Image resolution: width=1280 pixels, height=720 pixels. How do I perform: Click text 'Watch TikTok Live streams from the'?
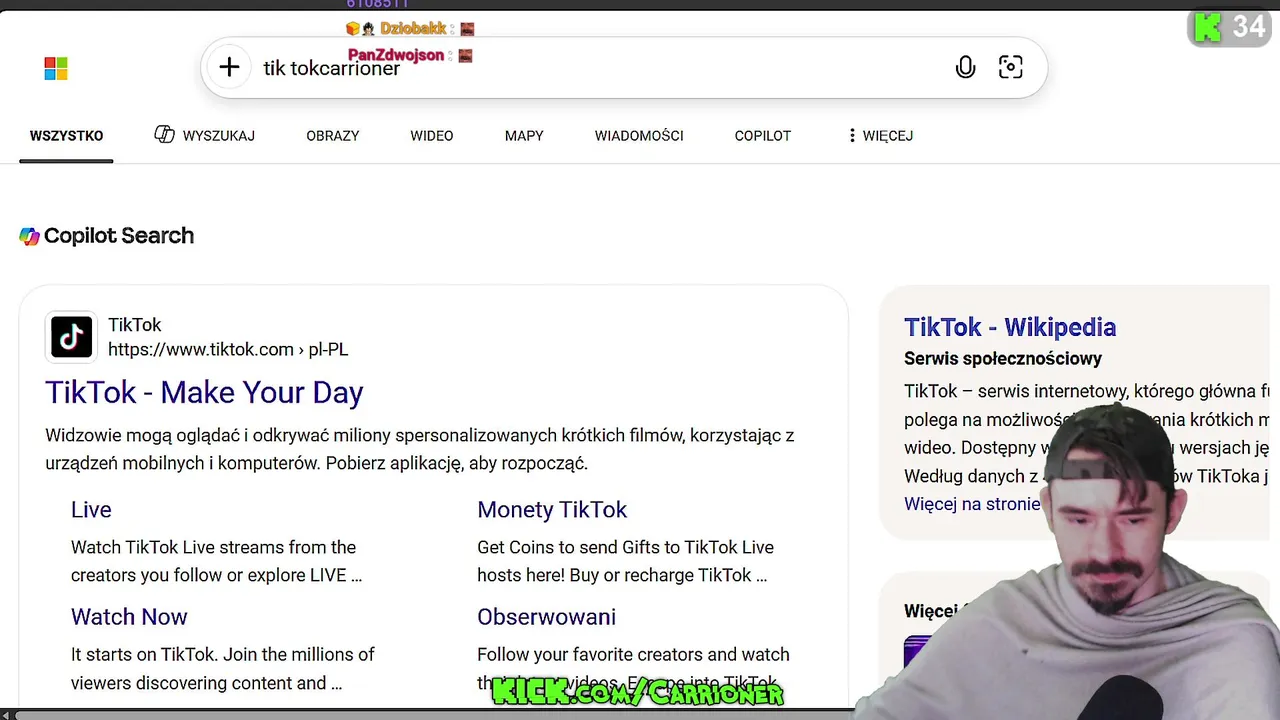pos(213,547)
